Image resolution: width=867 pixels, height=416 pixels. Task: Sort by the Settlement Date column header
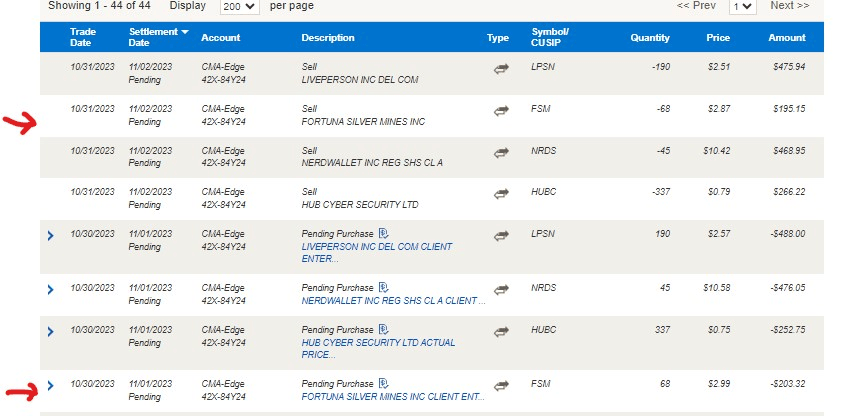point(158,37)
